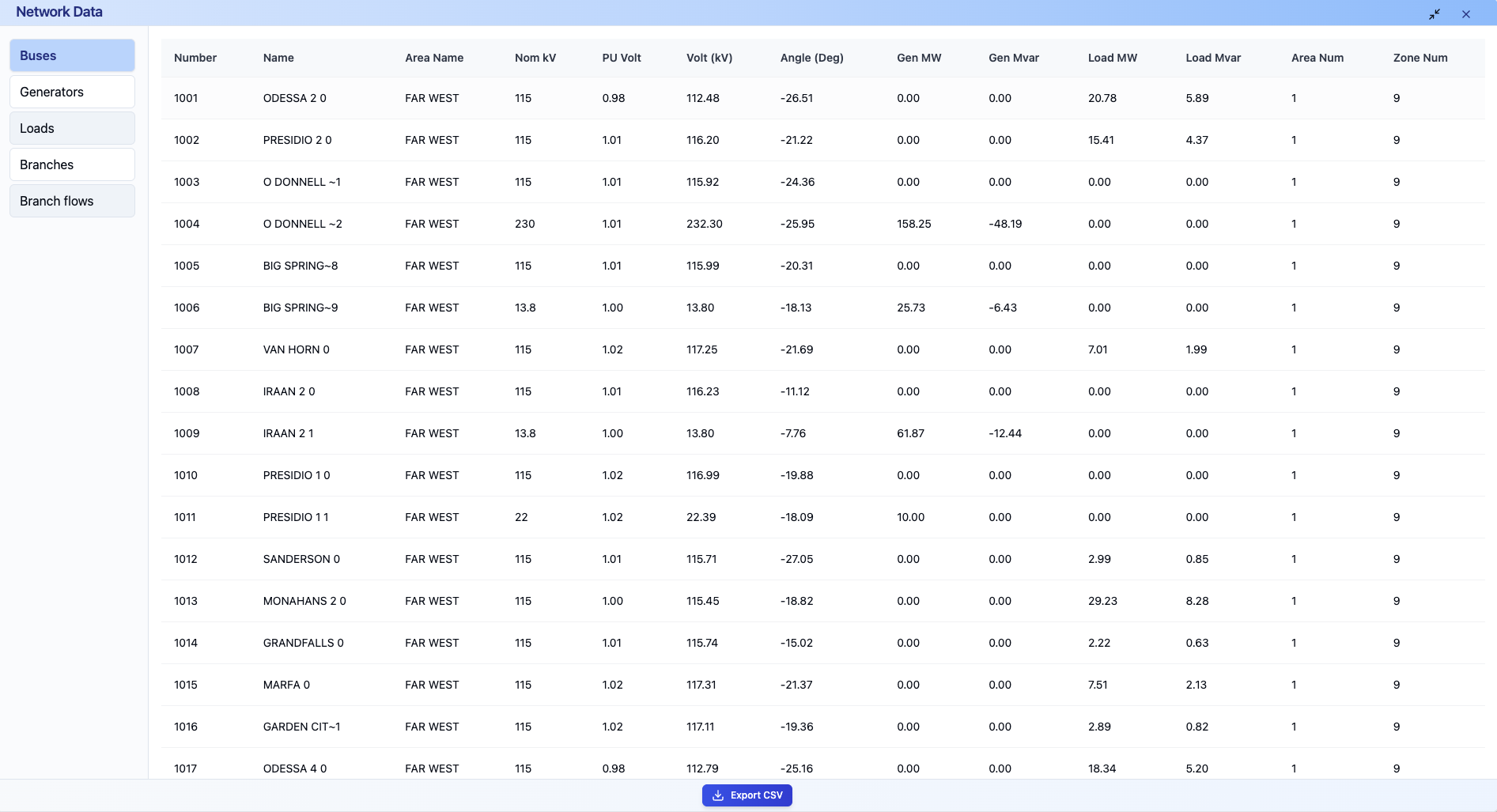Image resolution: width=1497 pixels, height=812 pixels.
Task: Click Gen MW value 61.87
Action: 911,433
